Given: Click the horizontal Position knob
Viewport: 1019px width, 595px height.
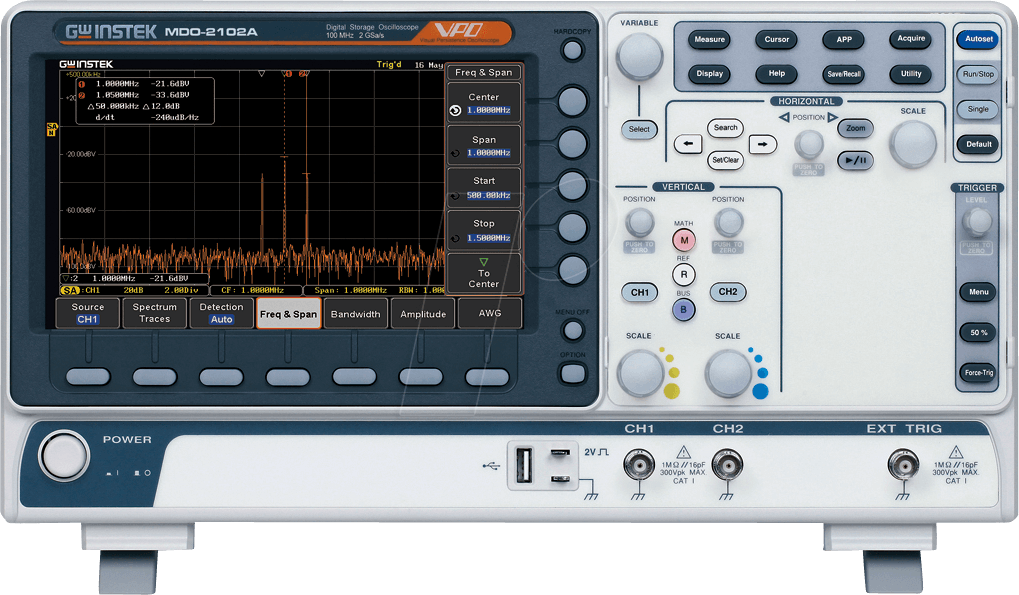Looking at the screenshot, I should 809,143.
